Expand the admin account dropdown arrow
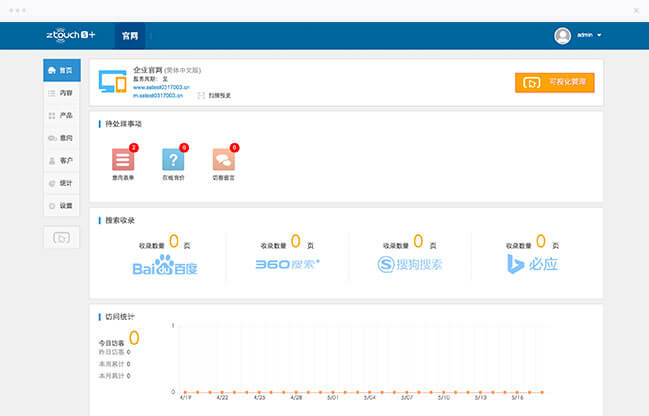The image size is (649, 416). [600, 35]
